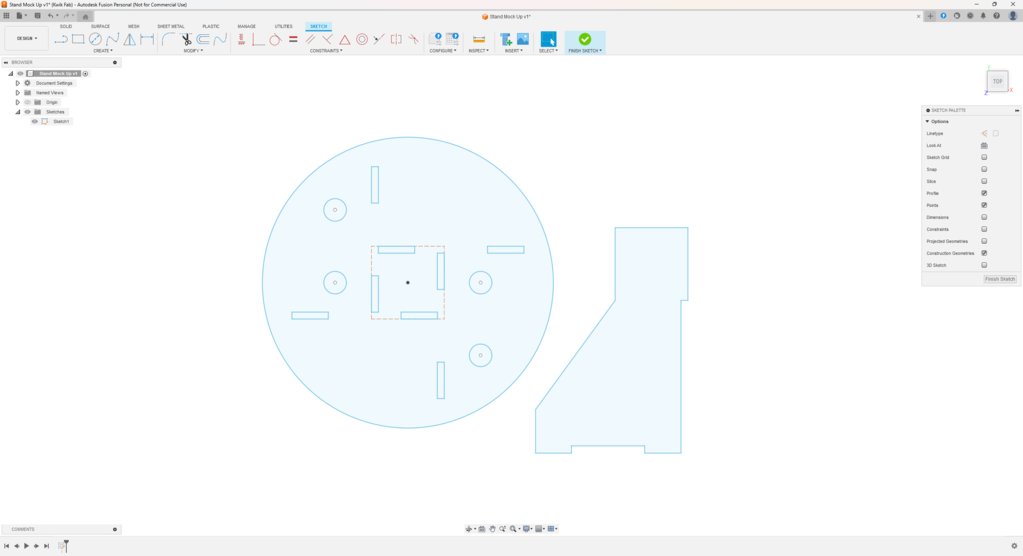
Task: Toggle visibility eye of Sketch1
Action: tap(35, 121)
